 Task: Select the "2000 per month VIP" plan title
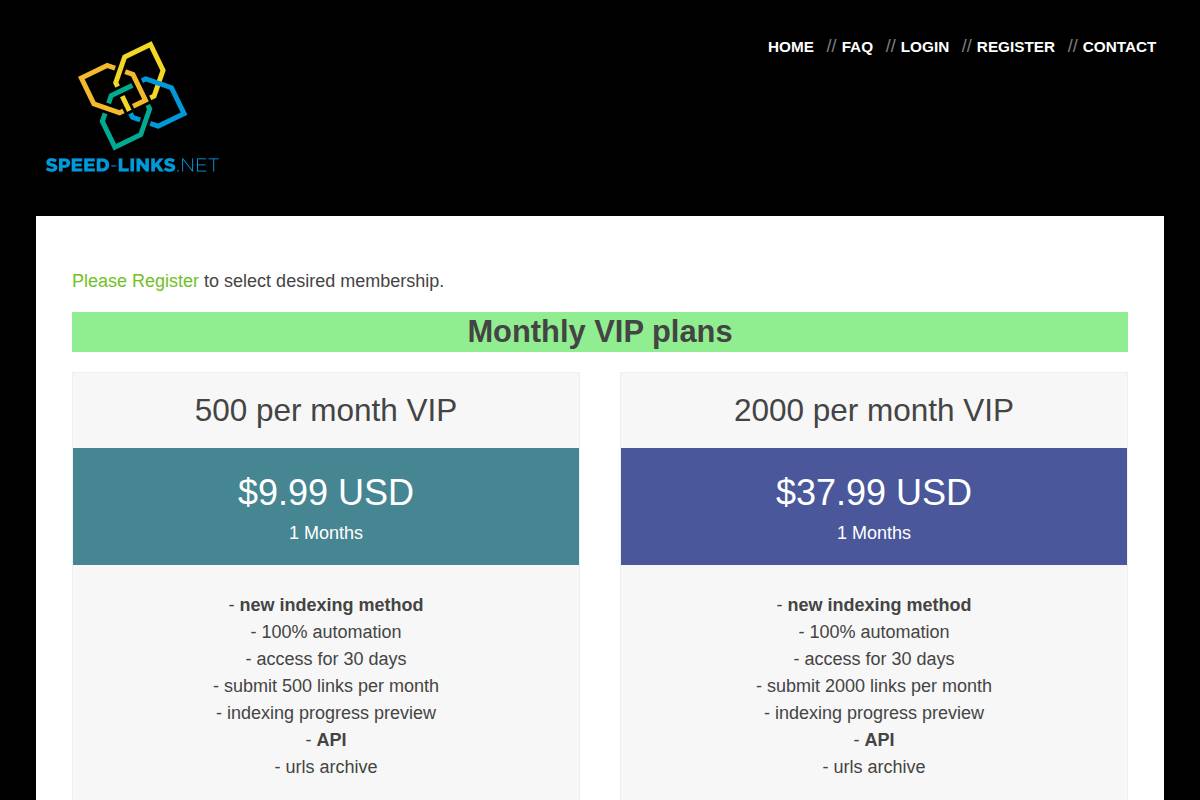(x=874, y=410)
